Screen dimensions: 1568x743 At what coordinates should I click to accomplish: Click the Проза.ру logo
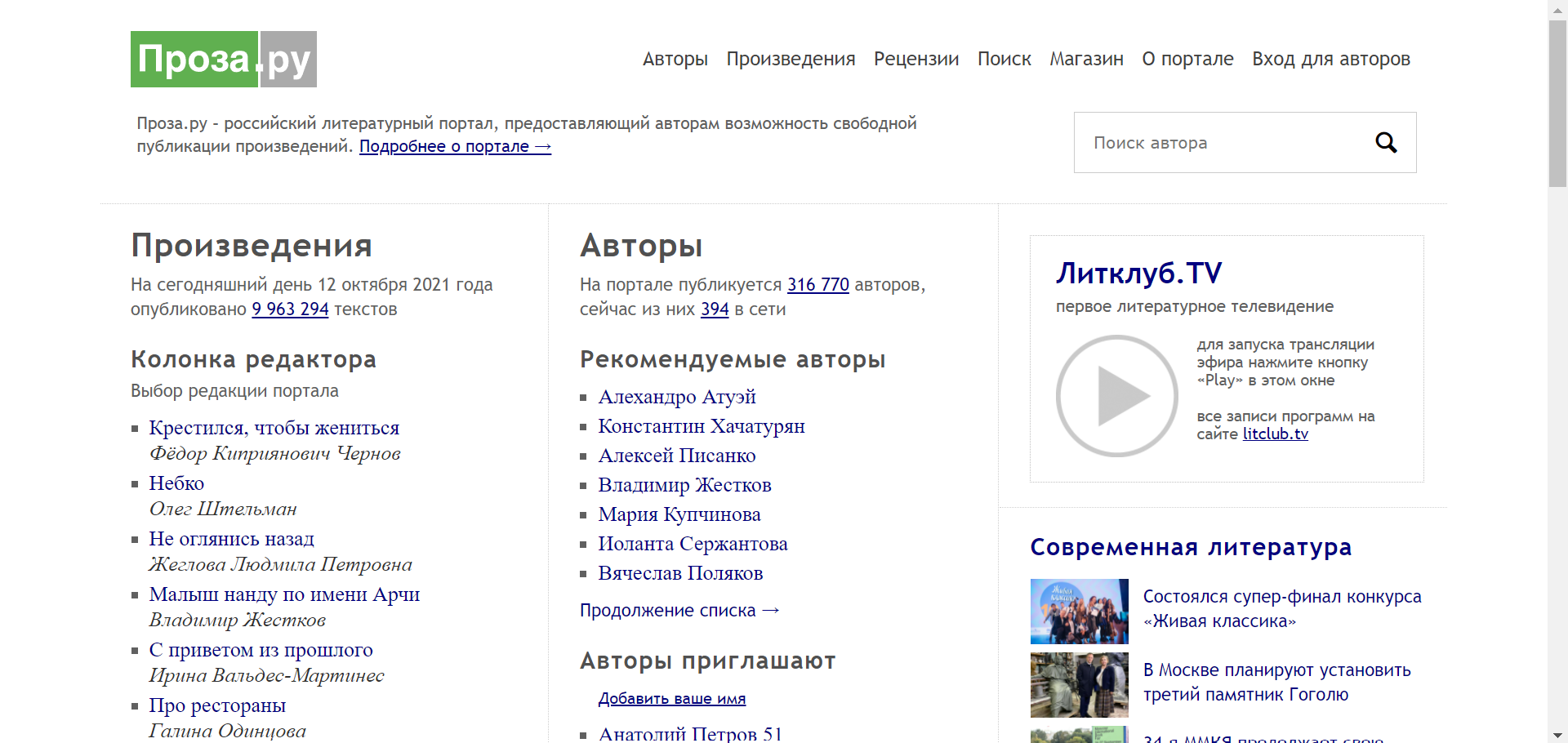coord(224,59)
